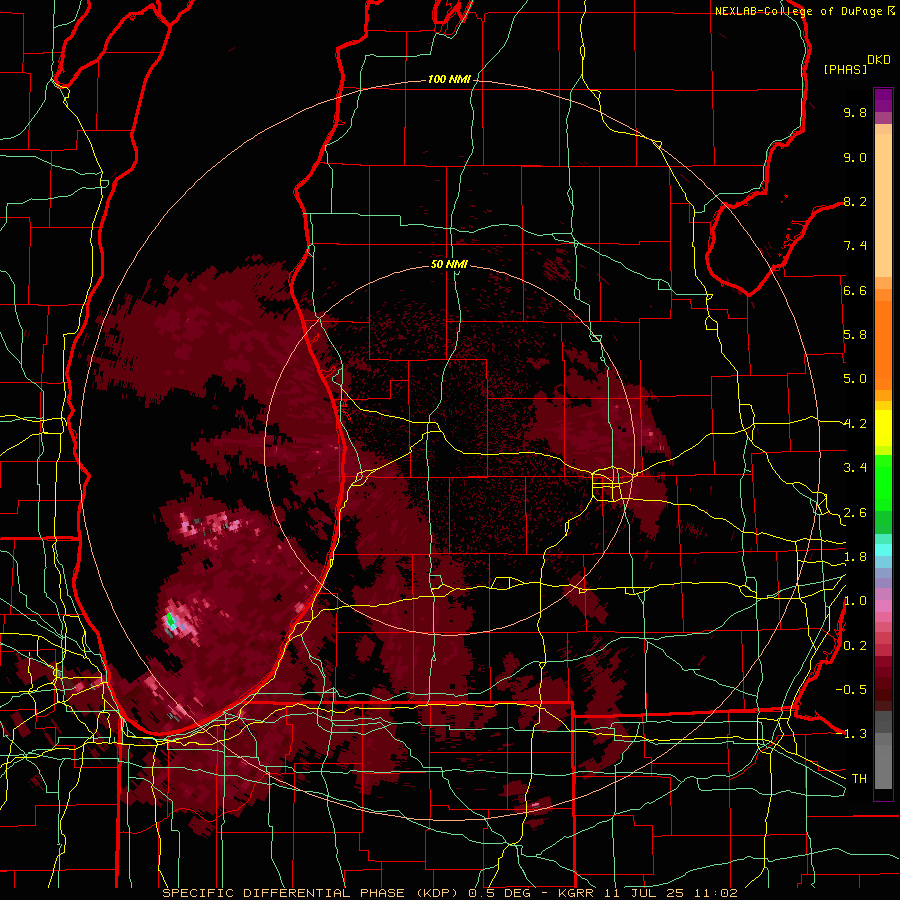
Task: Click the DKD label above the color scale
Action: (879, 60)
